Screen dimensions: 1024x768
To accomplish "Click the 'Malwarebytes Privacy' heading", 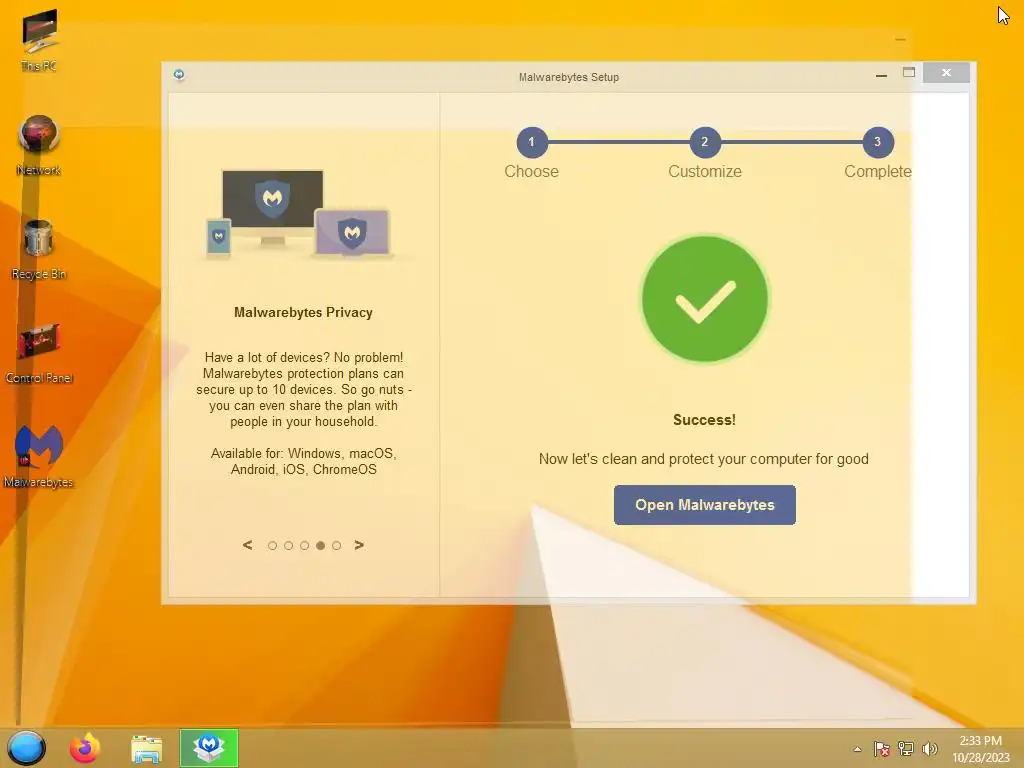I will (303, 312).
